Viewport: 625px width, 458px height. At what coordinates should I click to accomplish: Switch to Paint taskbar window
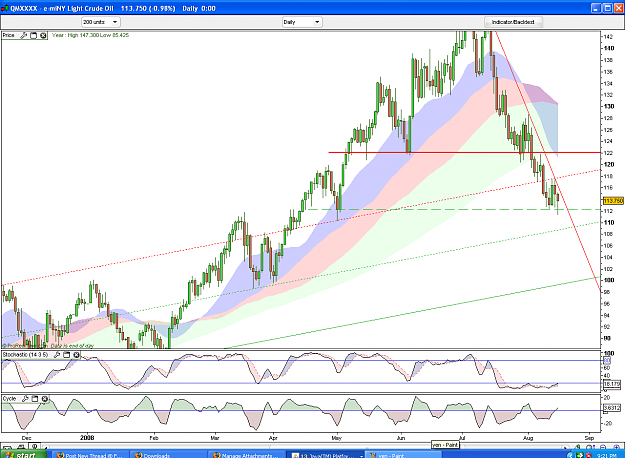(x=403, y=455)
